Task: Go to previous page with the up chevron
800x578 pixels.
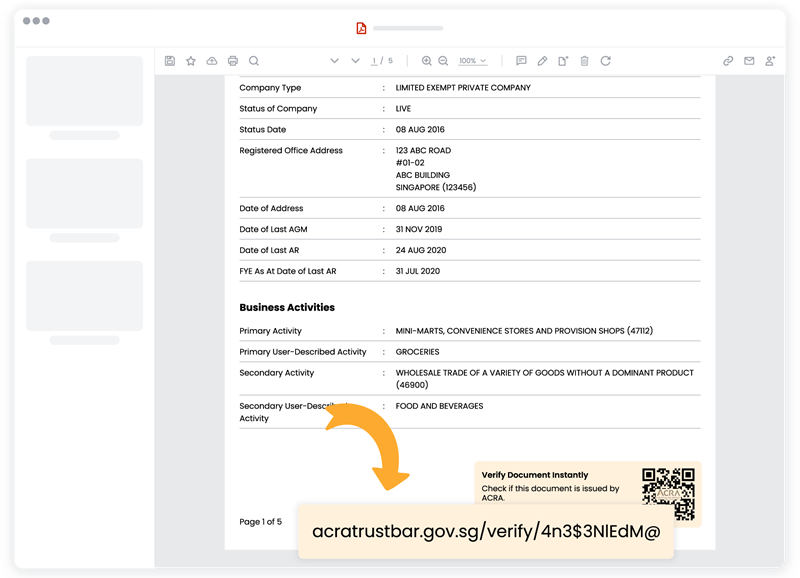Action: [x=334, y=60]
